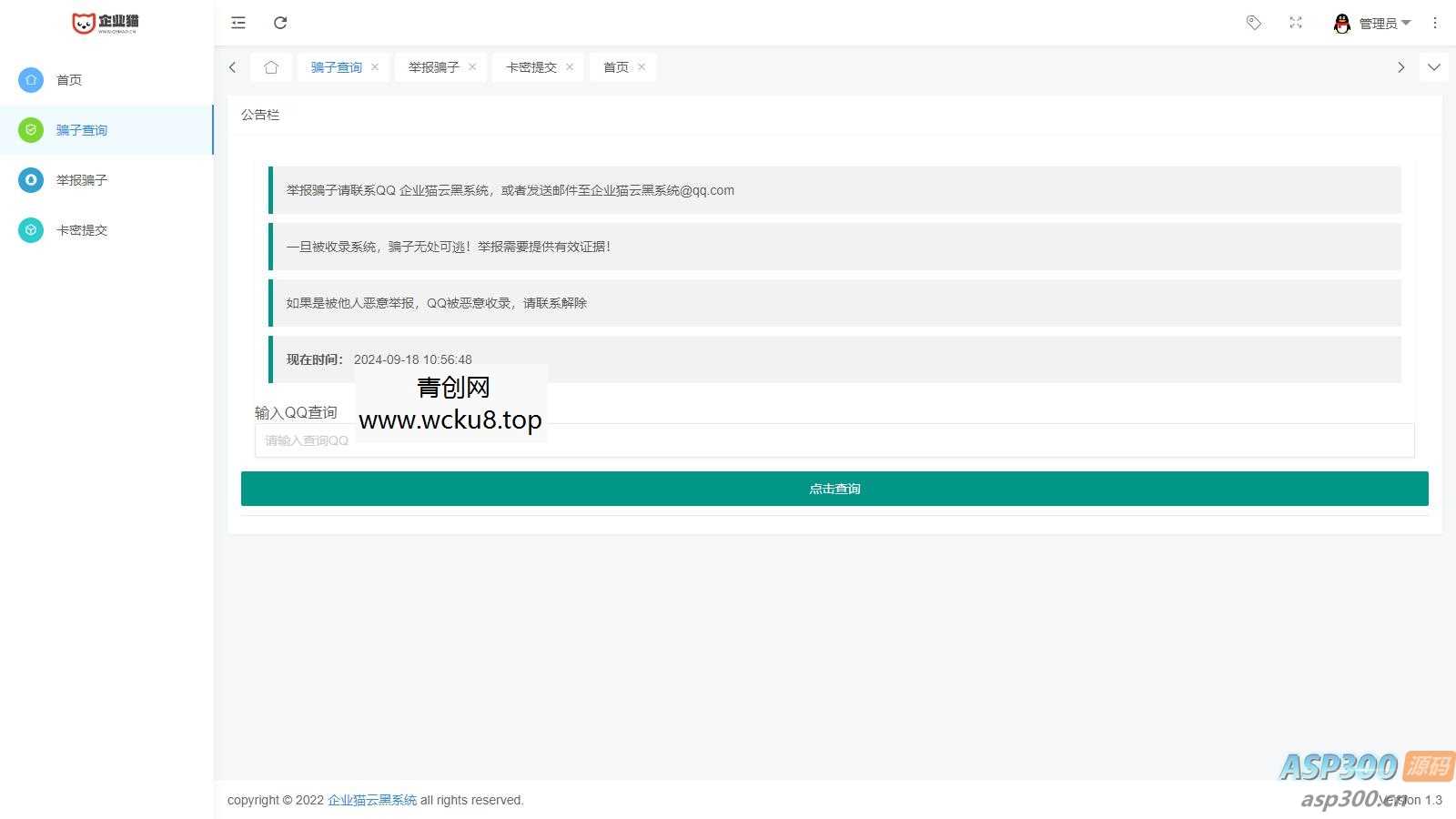Enter fullscreen mode
This screenshot has height=819, width=1456.
[1296, 23]
